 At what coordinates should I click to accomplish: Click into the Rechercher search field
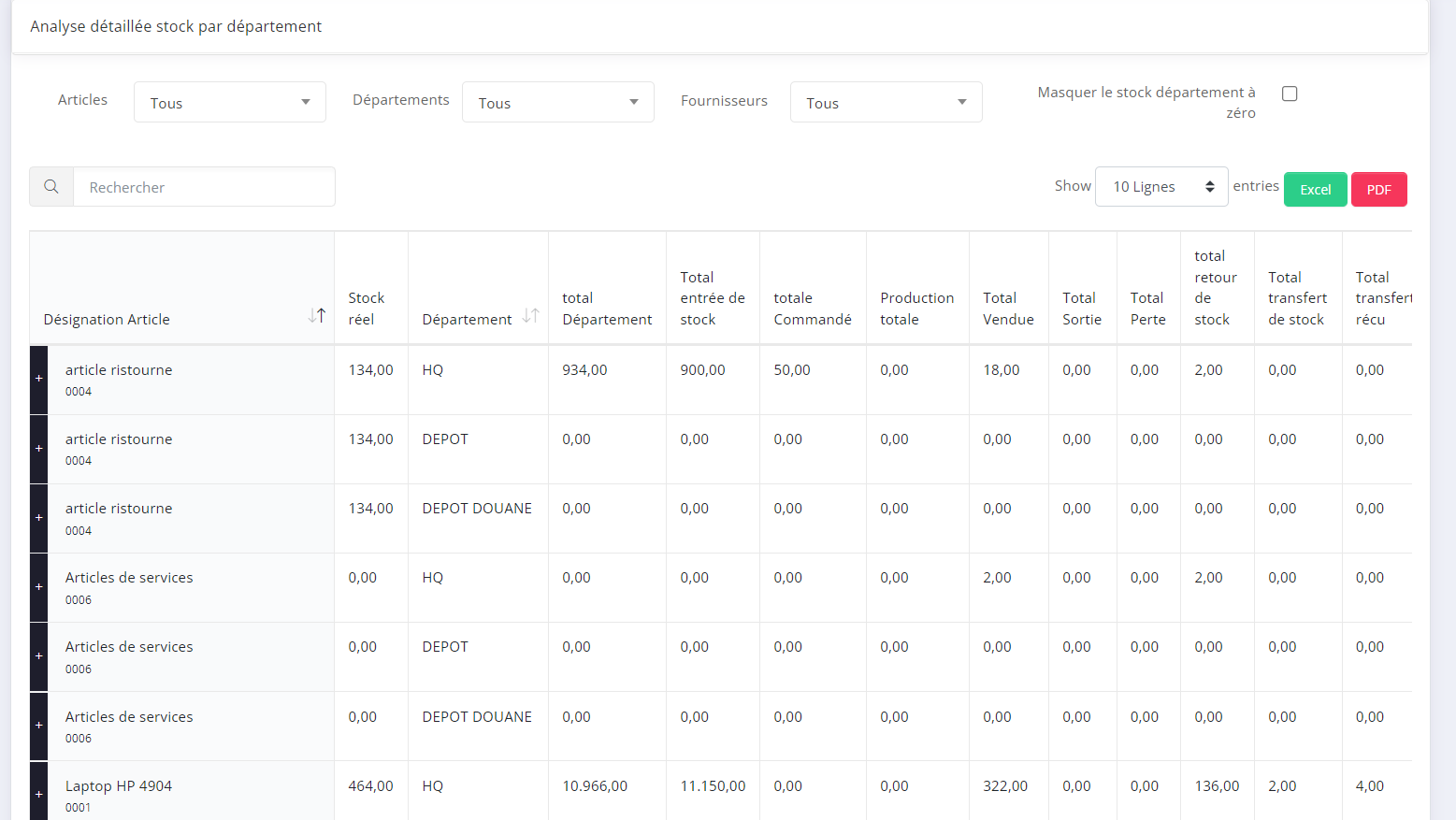(204, 187)
